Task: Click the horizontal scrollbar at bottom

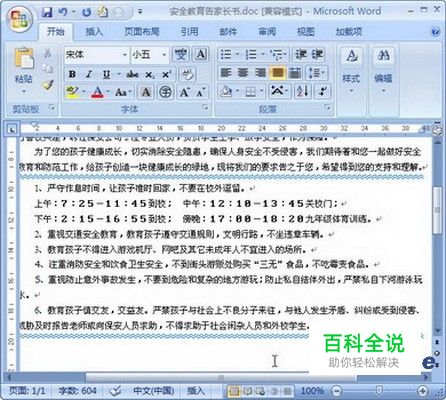Action: tap(221, 378)
